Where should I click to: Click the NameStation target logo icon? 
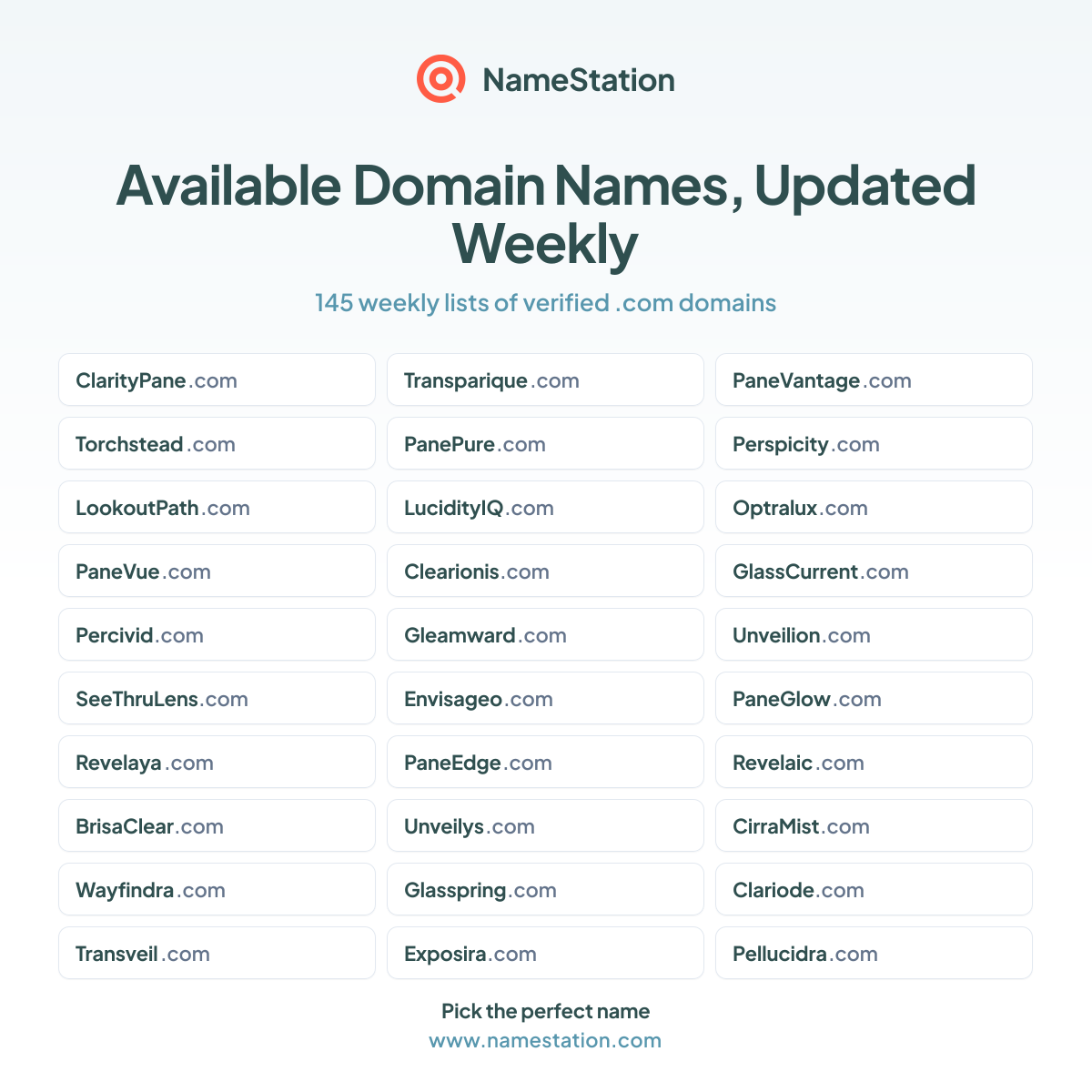tap(440, 79)
